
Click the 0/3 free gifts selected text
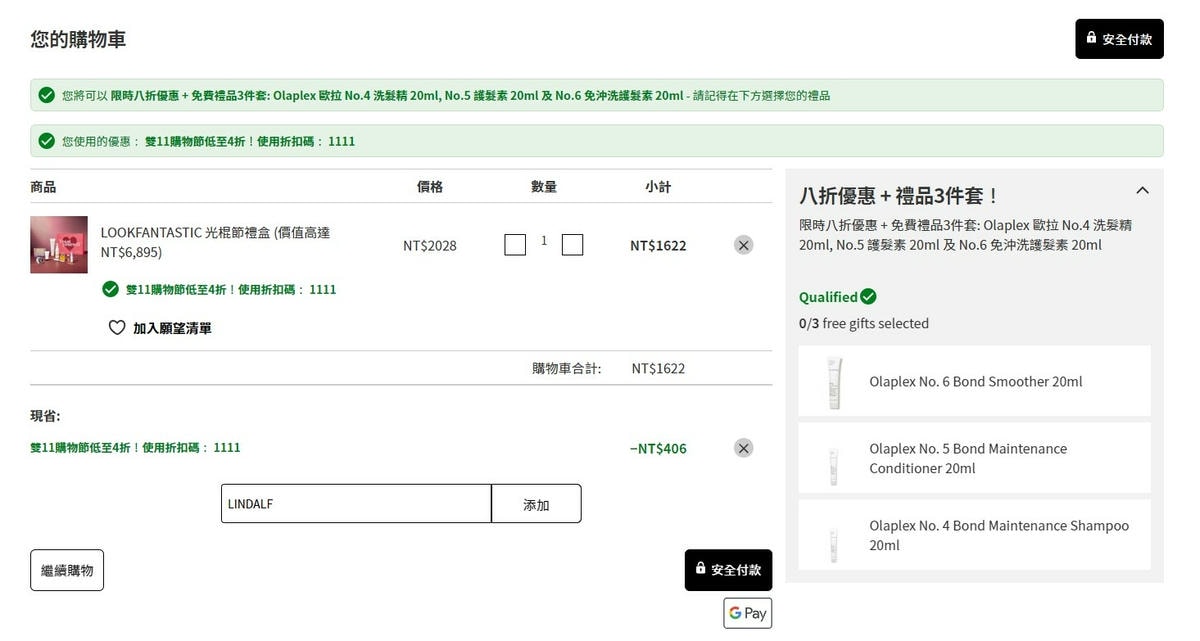click(864, 323)
